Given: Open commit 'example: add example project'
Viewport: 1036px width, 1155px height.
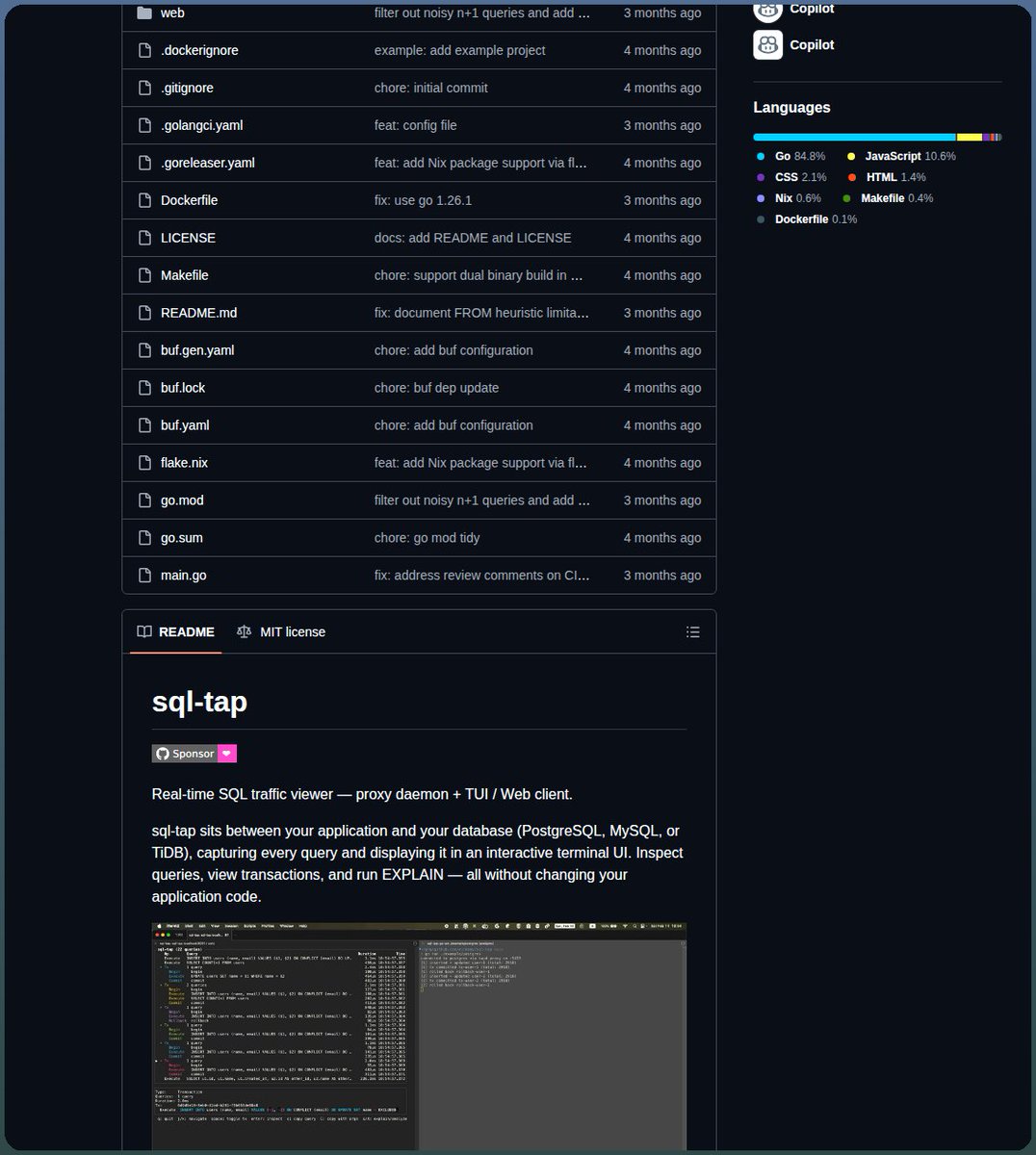Looking at the screenshot, I should [x=459, y=50].
